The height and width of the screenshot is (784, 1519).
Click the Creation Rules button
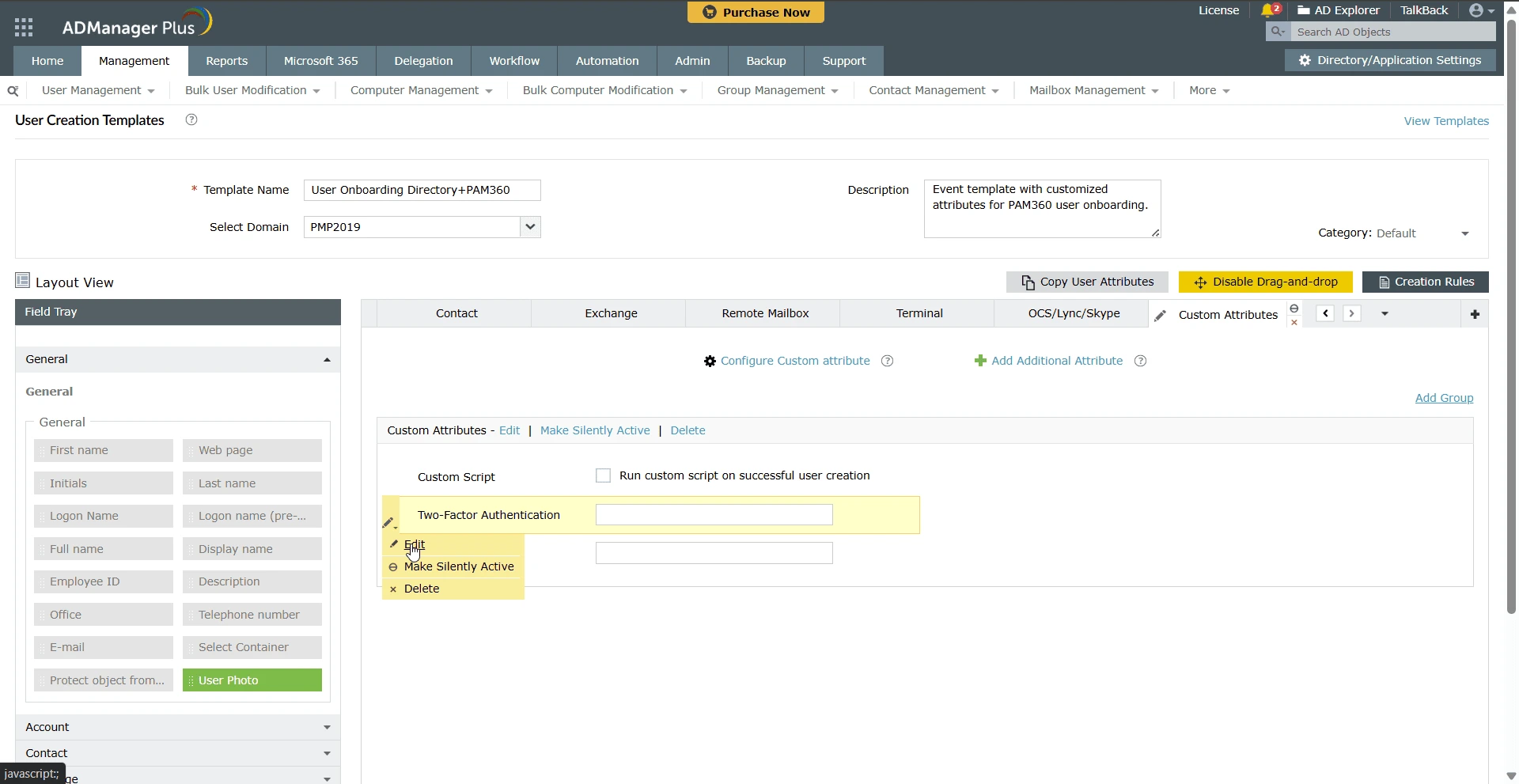(1426, 282)
